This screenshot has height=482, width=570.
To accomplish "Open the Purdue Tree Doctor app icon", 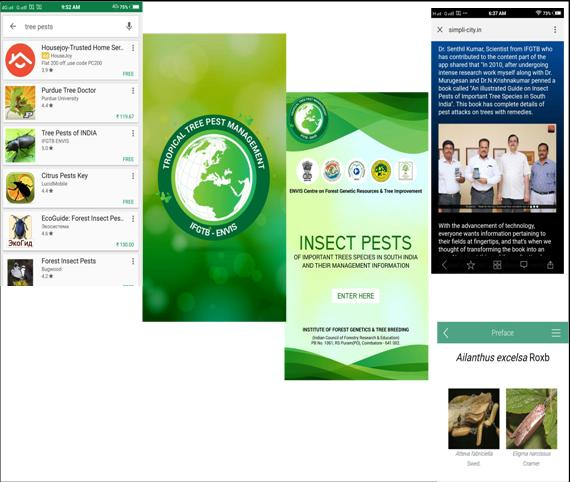I will coord(20,103).
